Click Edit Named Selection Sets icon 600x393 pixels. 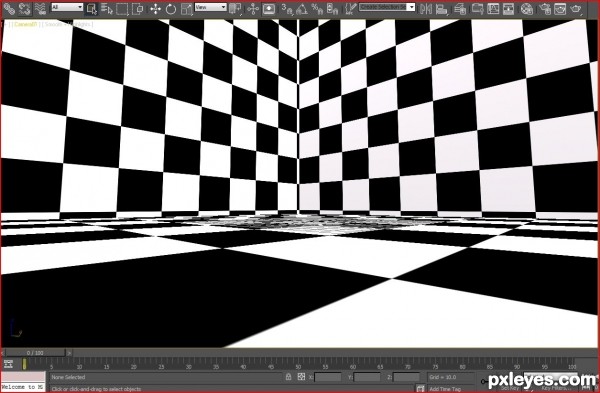(350, 8)
